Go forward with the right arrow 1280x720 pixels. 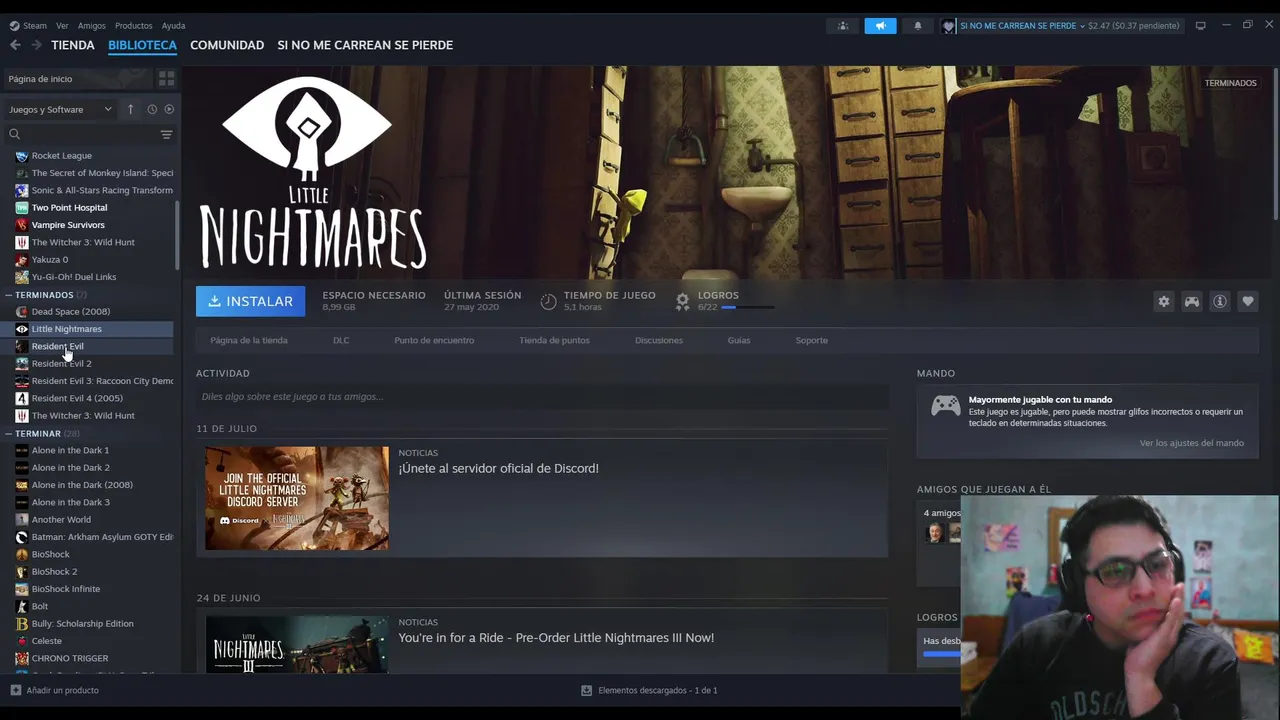36,45
